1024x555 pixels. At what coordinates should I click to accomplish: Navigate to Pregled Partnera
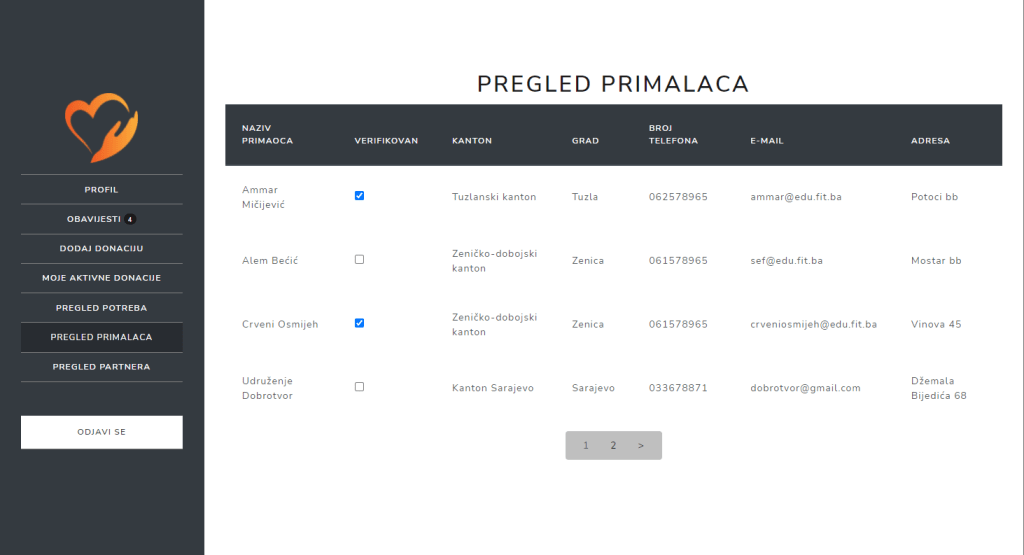tap(102, 367)
